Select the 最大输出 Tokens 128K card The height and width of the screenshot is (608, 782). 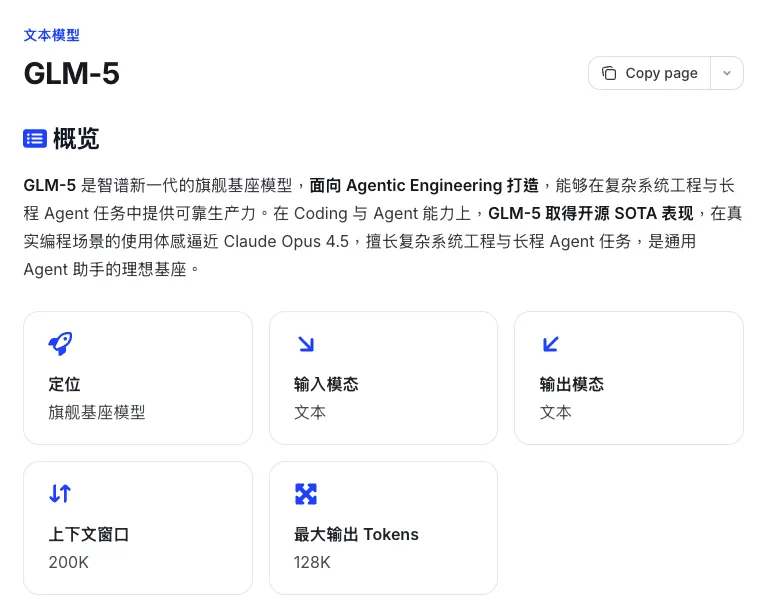coord(383,528)
